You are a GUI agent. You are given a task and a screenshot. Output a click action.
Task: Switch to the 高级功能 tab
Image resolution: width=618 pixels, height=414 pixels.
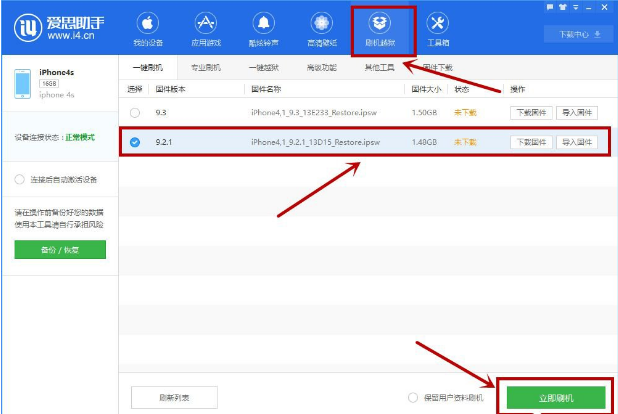coord(322,67)
